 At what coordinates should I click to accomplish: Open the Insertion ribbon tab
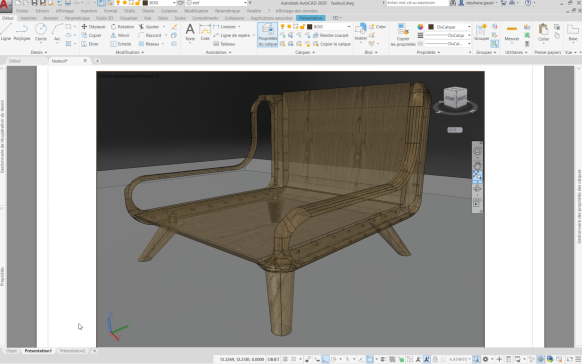click(29, 18)
